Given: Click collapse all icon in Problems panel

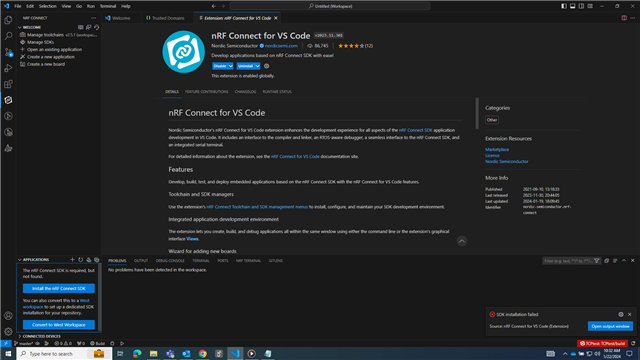Looking at the screenshot, I should [x=607, y=261].
